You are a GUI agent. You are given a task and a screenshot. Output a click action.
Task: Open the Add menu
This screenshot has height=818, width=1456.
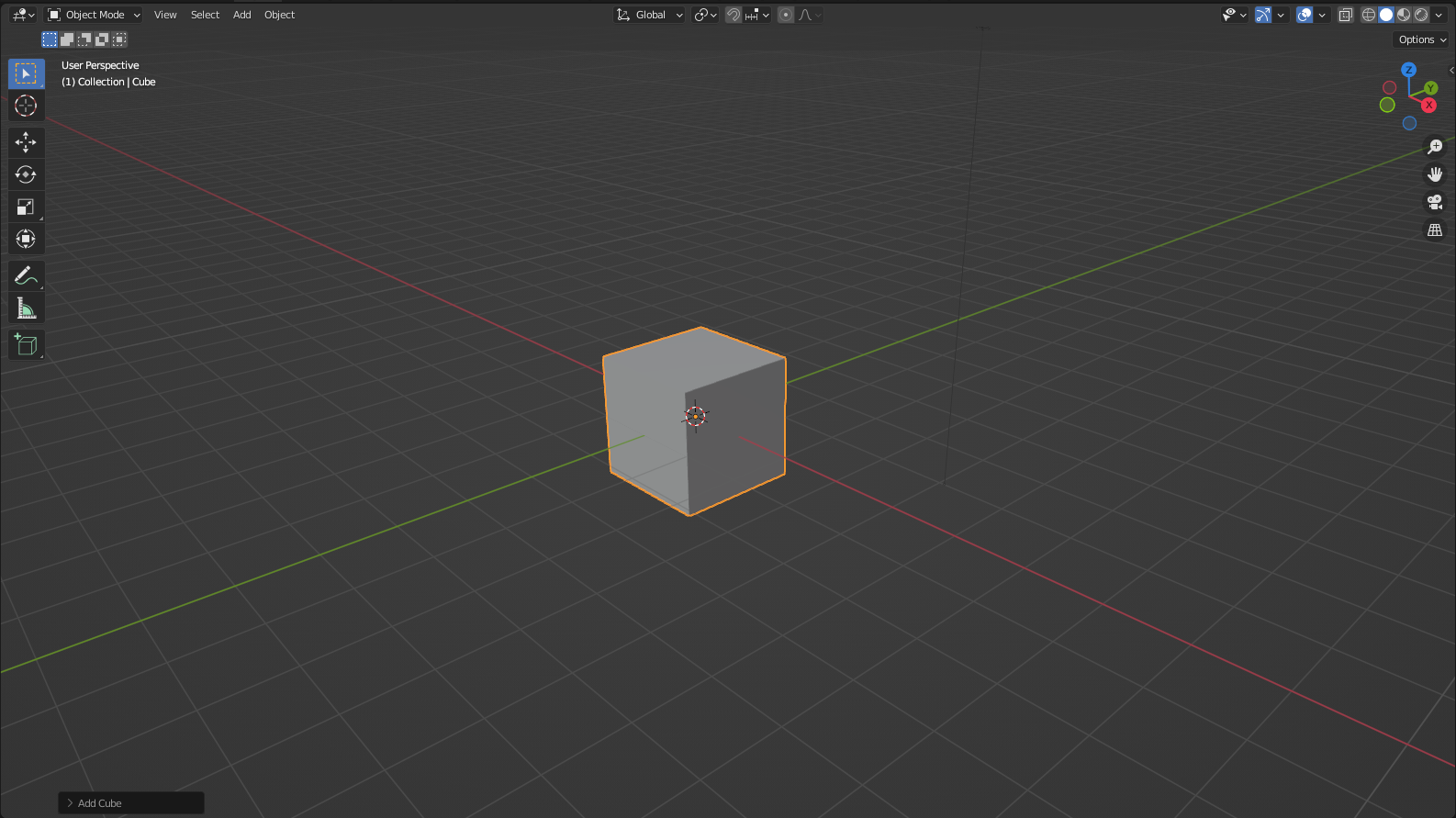pos(241,15)
